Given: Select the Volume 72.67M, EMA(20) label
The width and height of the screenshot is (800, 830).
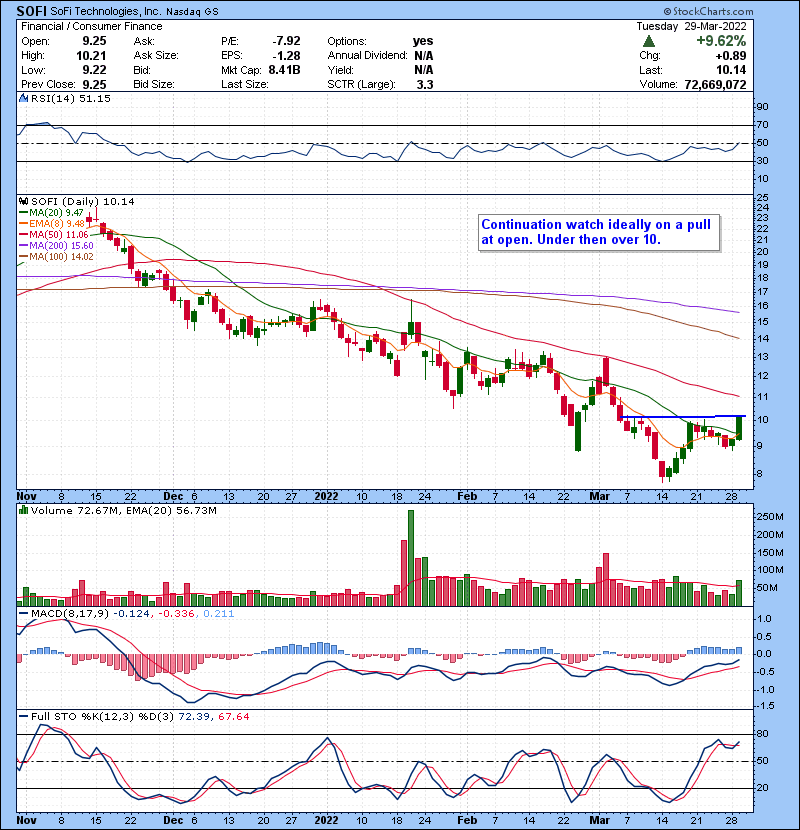Looking at the screenshot, I should tap(123, 511).
